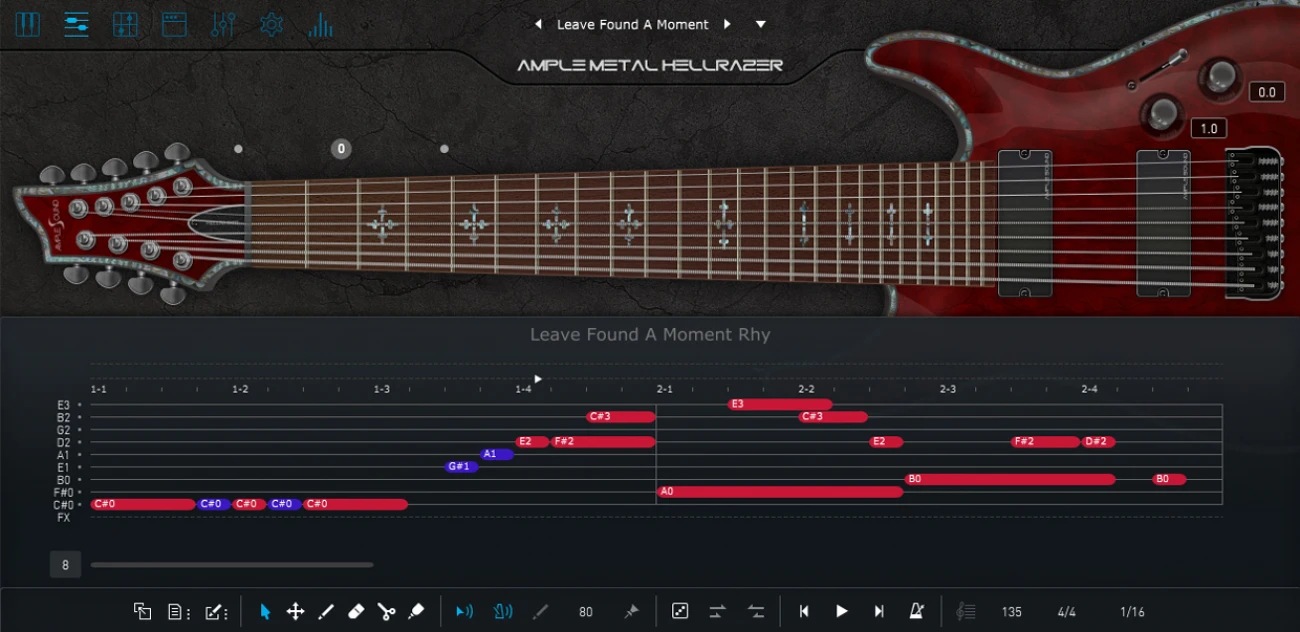Play the riff
This screenshot has height=632, width=1300.
click(x=842, y=611)
